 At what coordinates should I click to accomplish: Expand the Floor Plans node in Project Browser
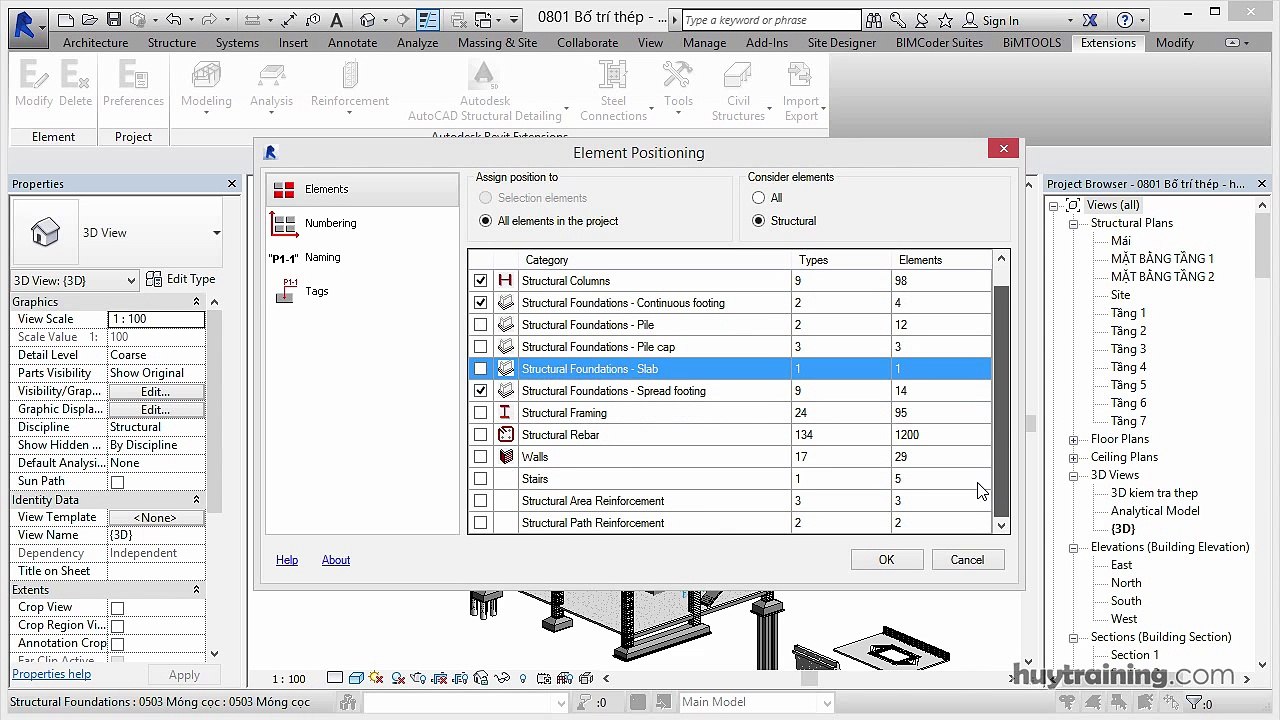coord(1073,440)
